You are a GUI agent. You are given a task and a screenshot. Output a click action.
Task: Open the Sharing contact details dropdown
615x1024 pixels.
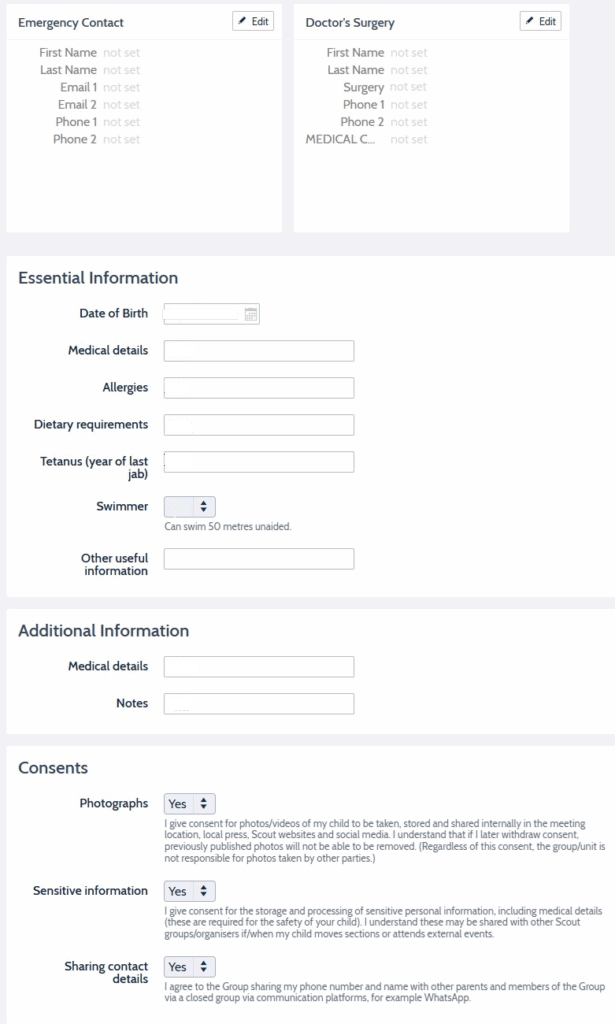[189, 967]
